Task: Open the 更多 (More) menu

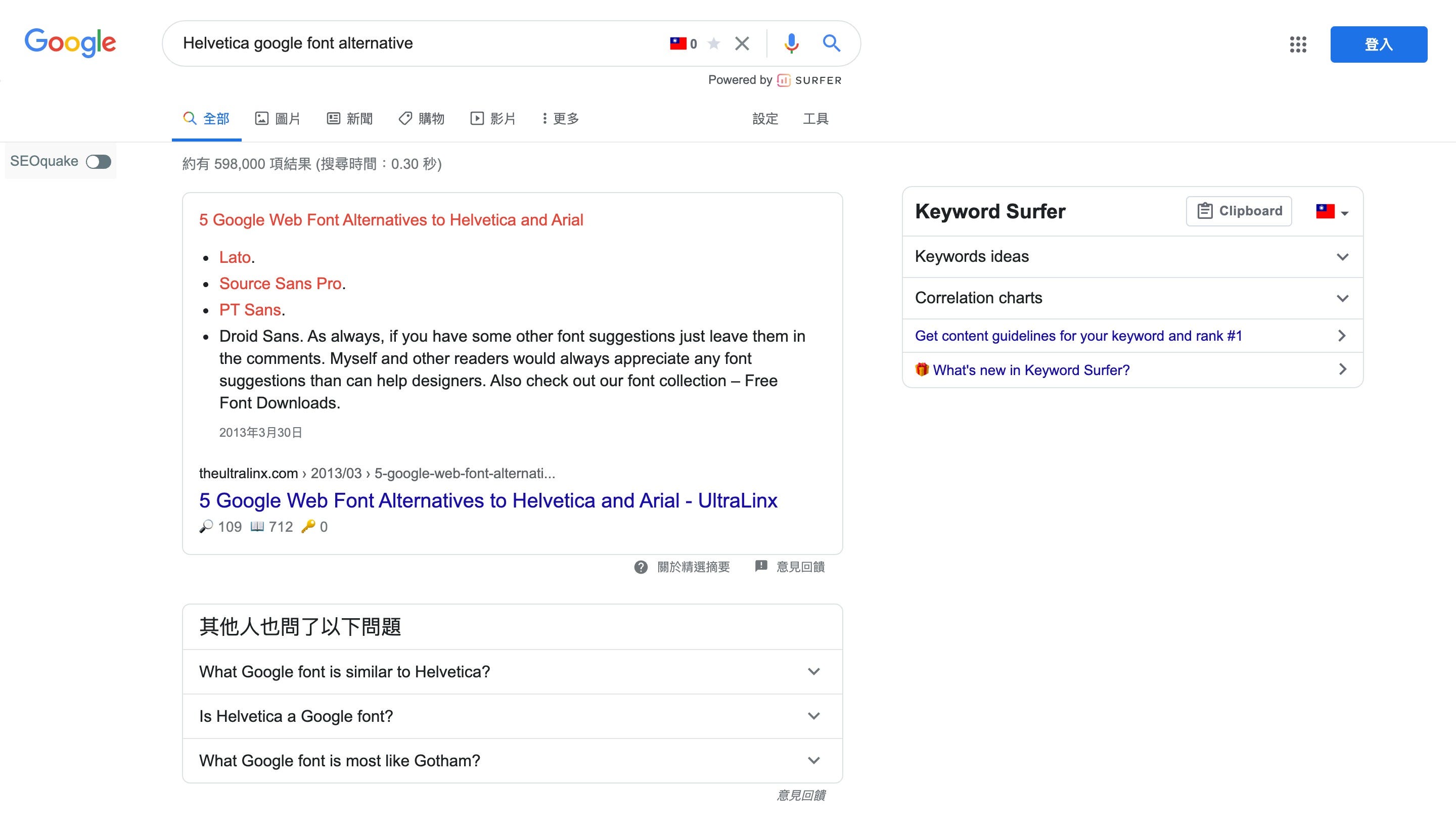Action: 560,119
